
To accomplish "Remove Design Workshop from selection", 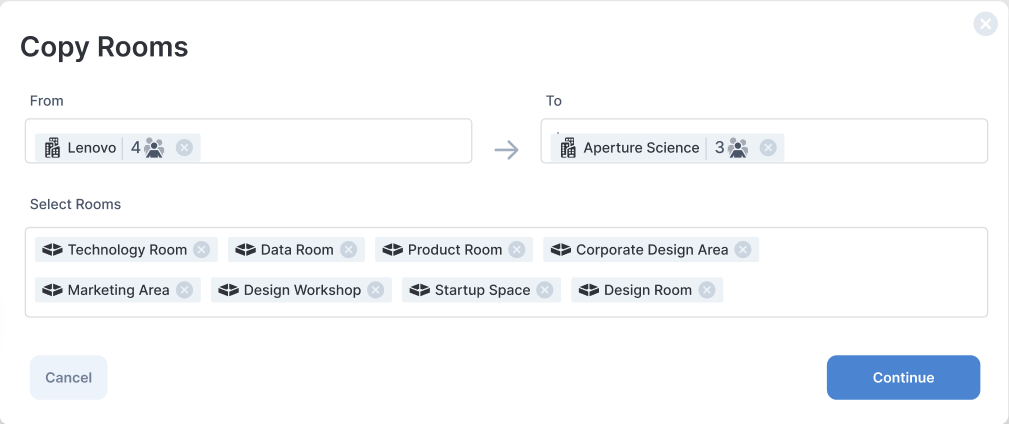I will [376, 290].
